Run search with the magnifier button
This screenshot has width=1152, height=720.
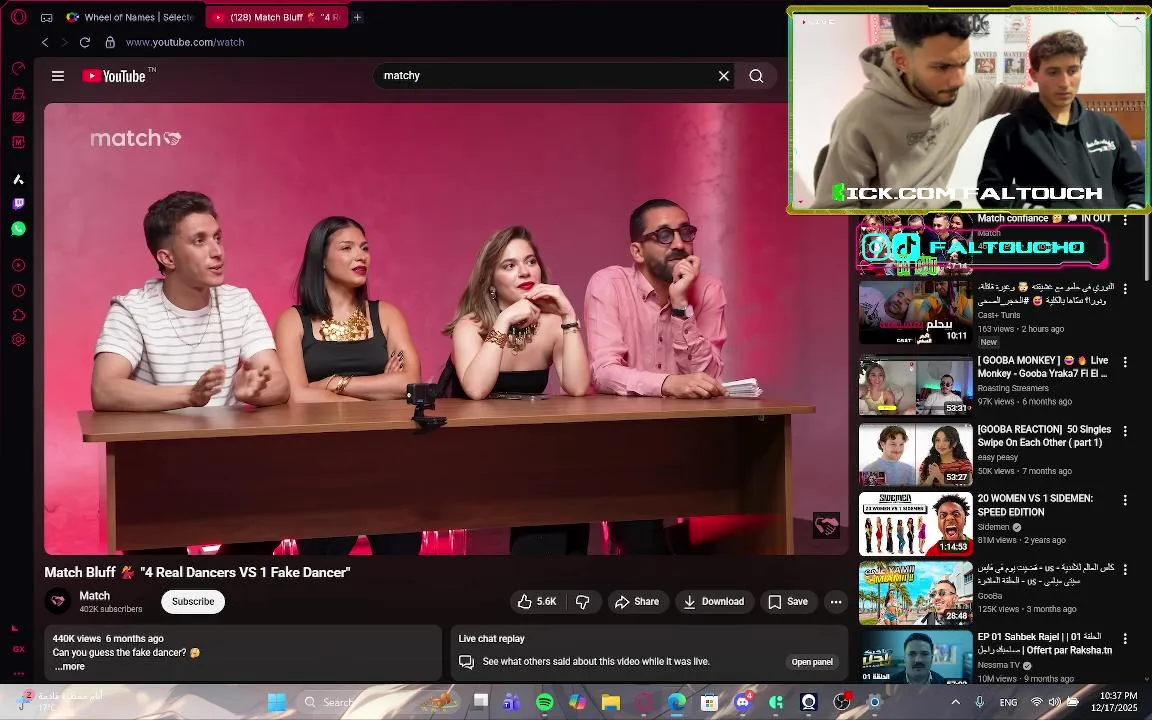point(756,76)
